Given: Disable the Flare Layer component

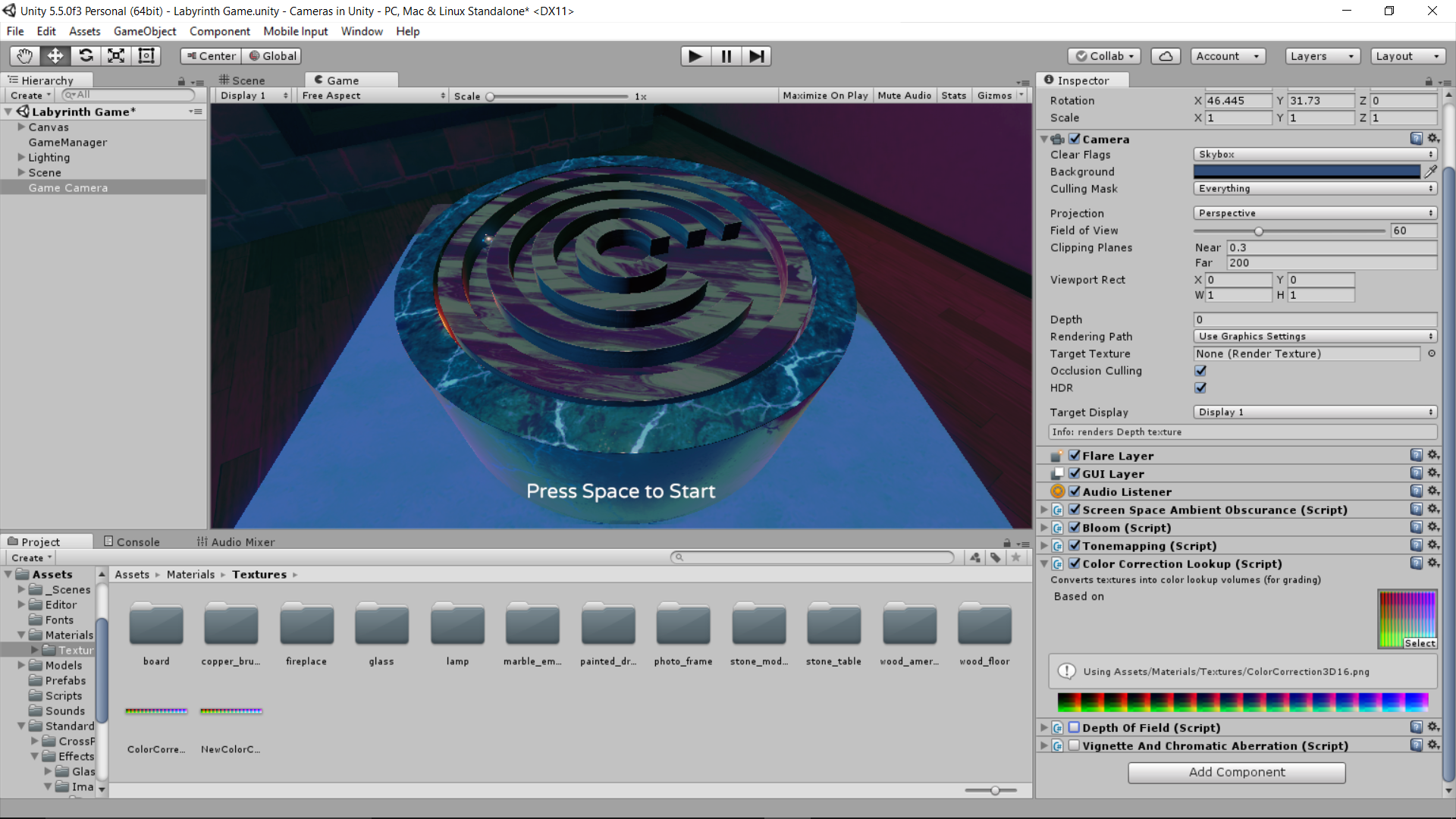Looking at the screenshot, I should tap(1075, 455).
